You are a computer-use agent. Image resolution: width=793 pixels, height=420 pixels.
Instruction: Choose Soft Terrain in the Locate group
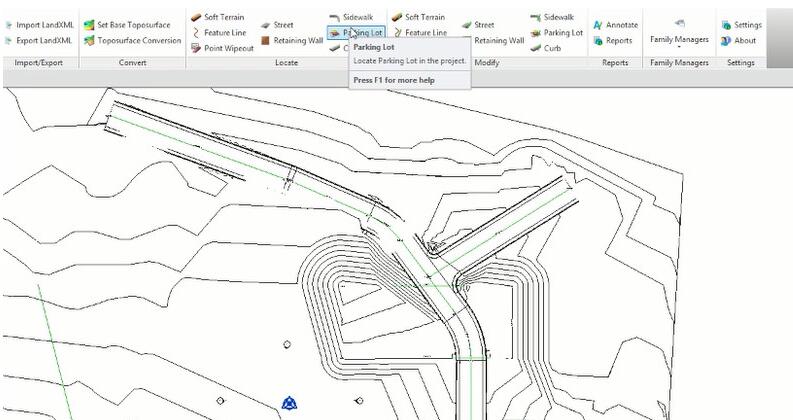click(x=217, y=17)
